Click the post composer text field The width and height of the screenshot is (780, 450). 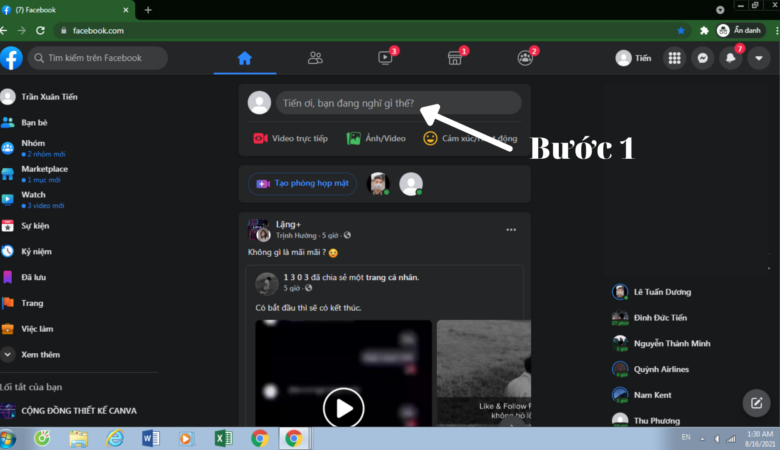point(398,103)
